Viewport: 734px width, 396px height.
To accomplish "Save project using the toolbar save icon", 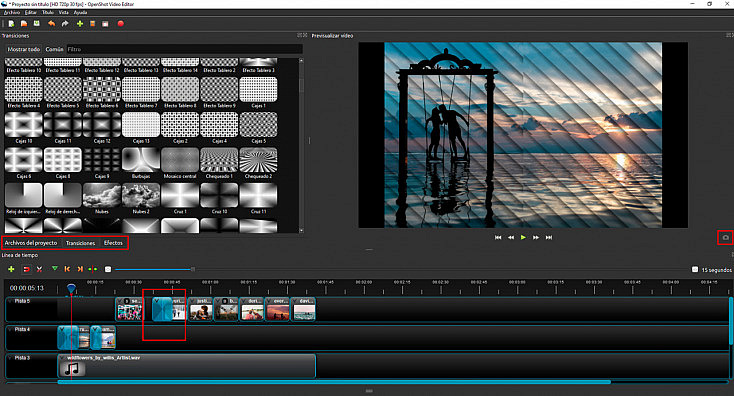I will tap(37, 23).
